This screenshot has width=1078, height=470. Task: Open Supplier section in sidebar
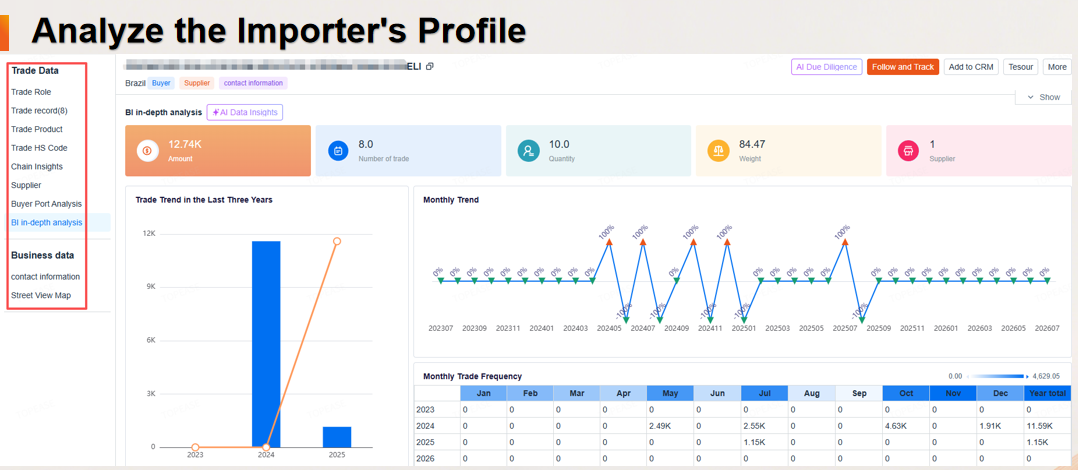pos(26,185)
